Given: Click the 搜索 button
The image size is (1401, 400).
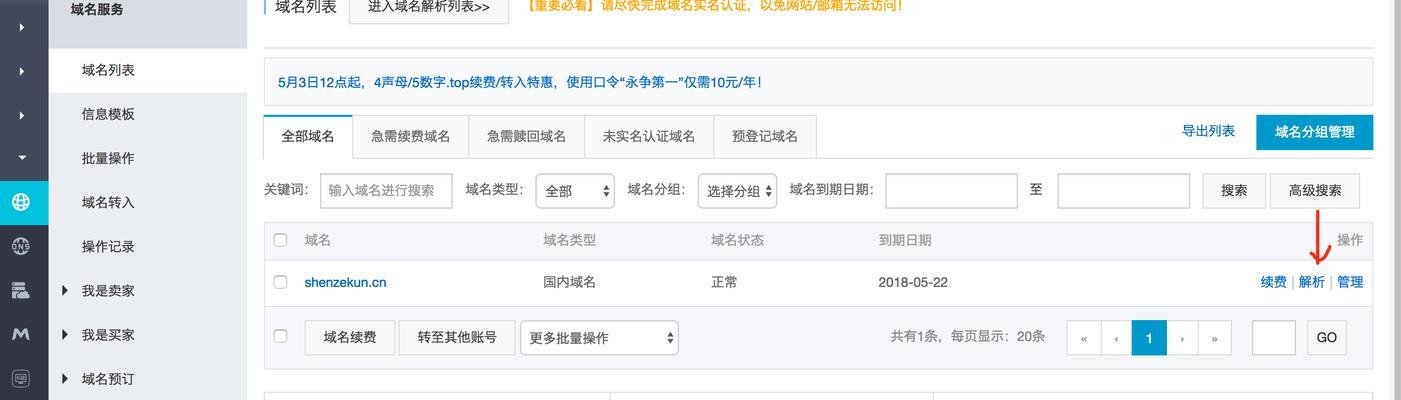Looking at the screenshot, I should click(x=1234, y=190).
